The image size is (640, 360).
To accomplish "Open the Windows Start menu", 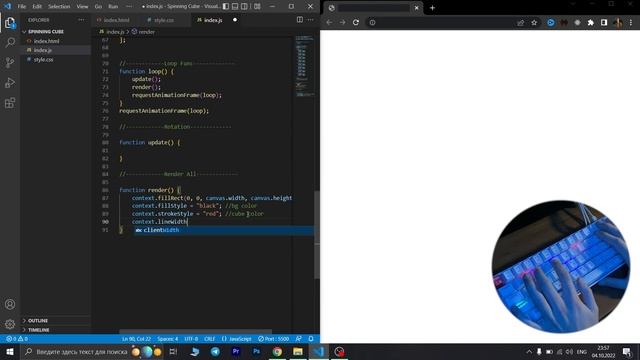I will coord(10,351).
